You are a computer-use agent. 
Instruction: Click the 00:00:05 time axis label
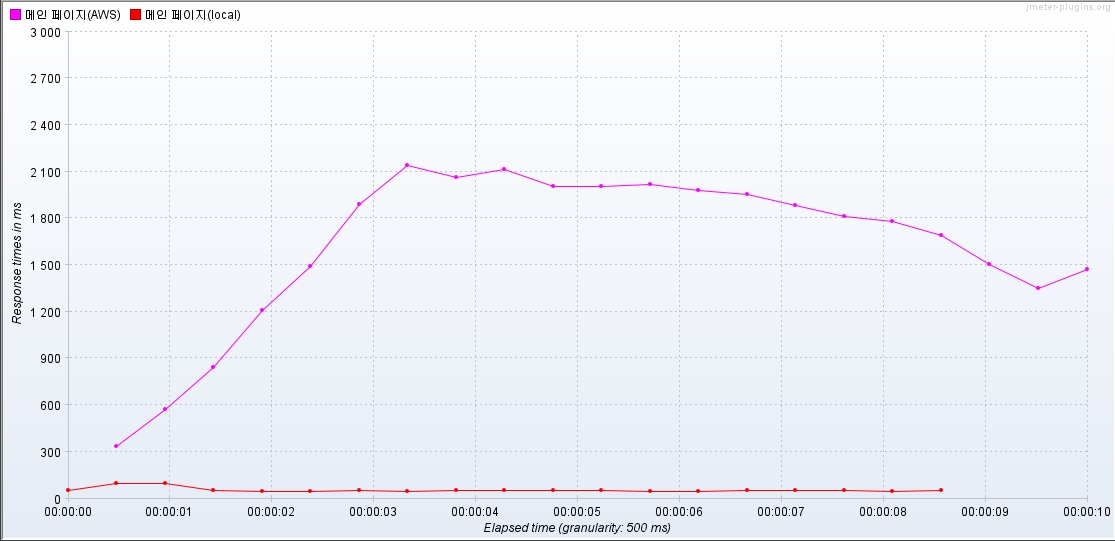[577, 512]
